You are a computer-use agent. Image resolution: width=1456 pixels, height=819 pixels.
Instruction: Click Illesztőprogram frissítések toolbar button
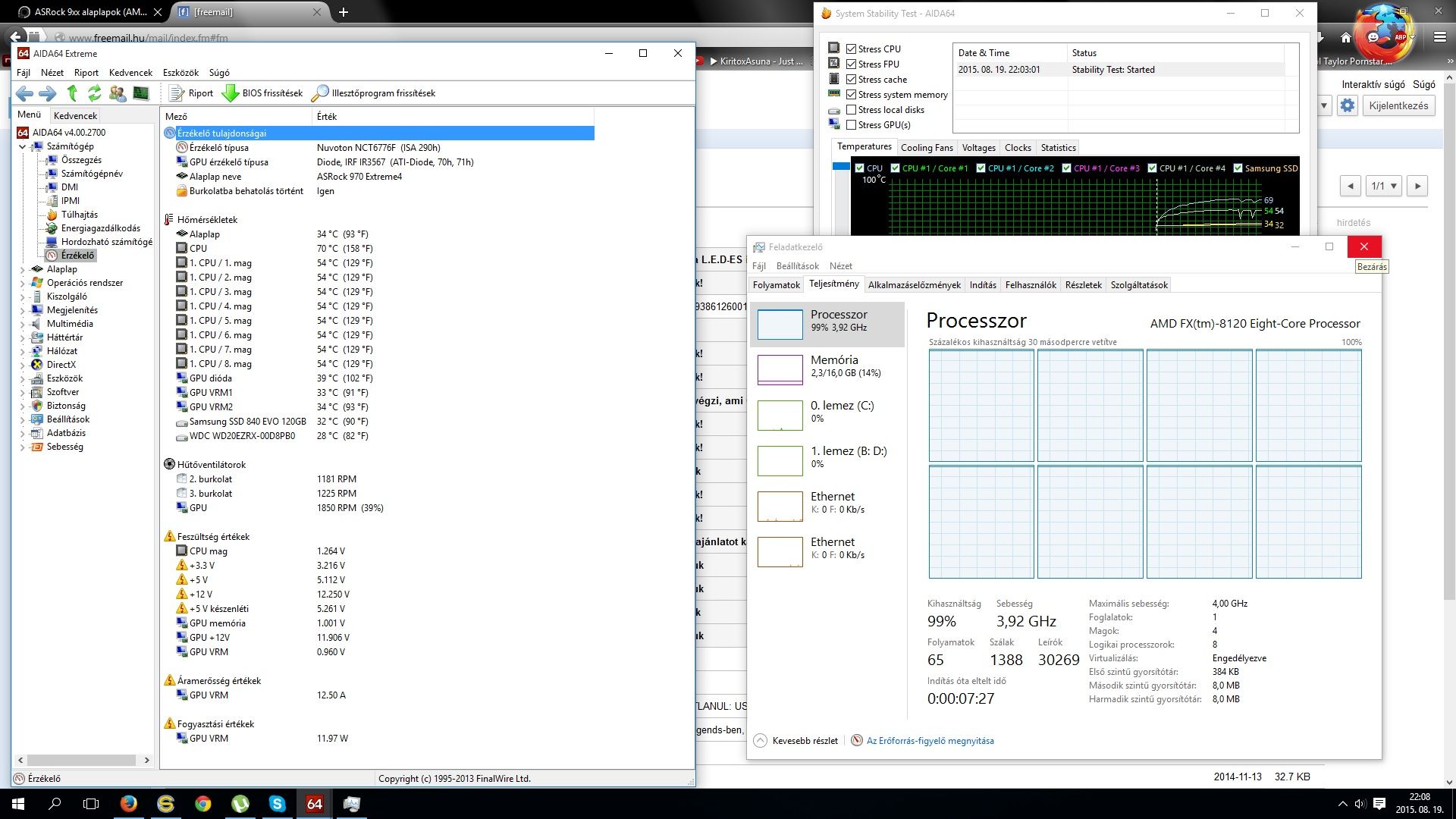coord(374,93)
